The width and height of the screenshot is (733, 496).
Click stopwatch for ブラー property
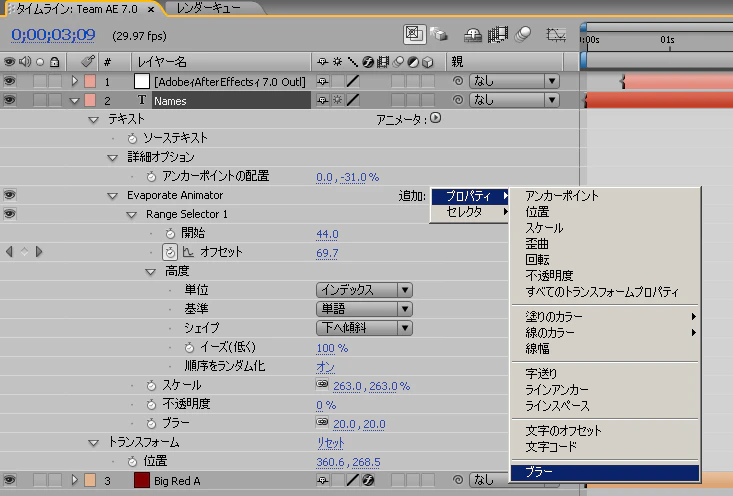[151, 424]
